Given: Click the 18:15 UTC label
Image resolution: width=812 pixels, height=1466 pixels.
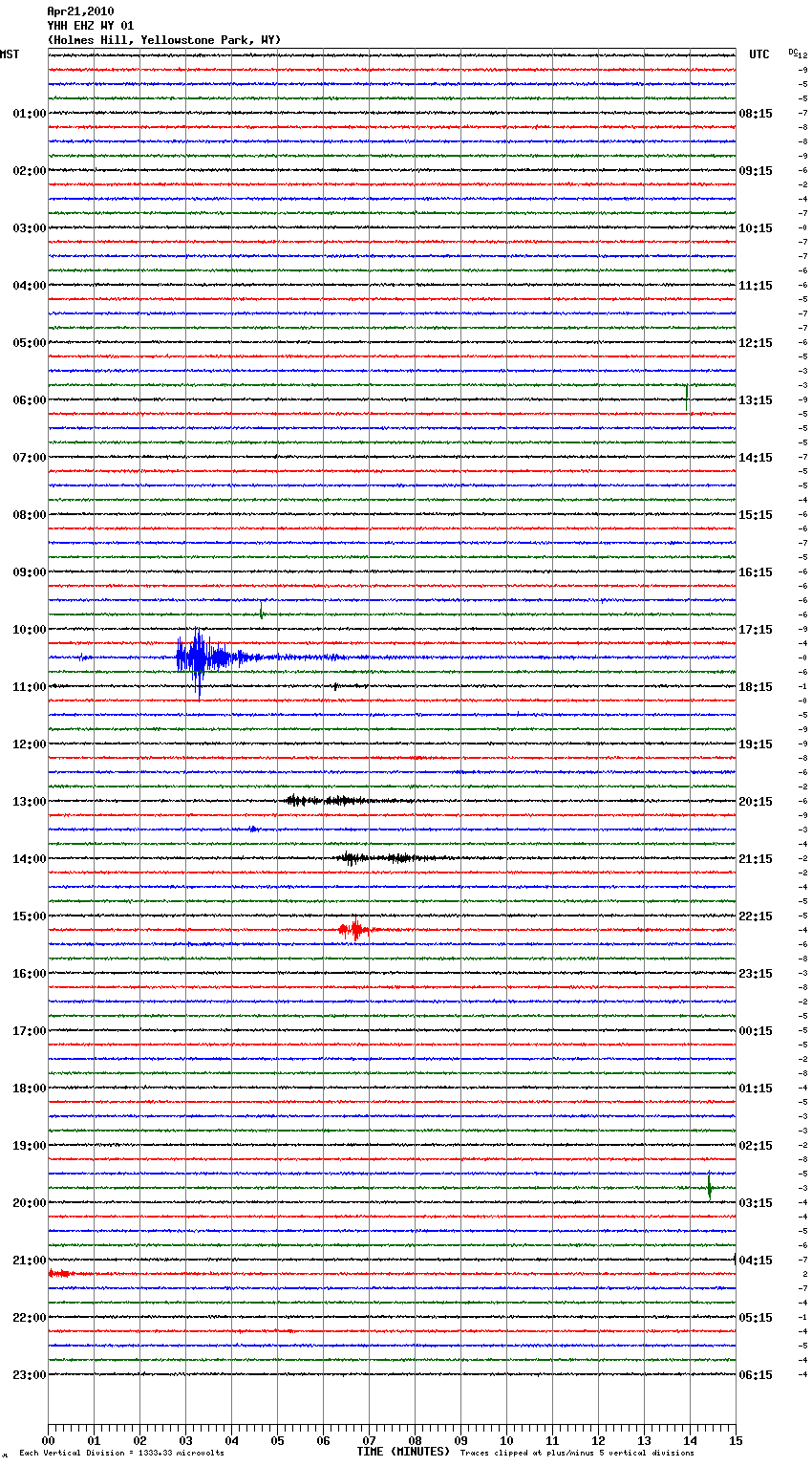Looking at the screenshot, I should pos(756,687).
